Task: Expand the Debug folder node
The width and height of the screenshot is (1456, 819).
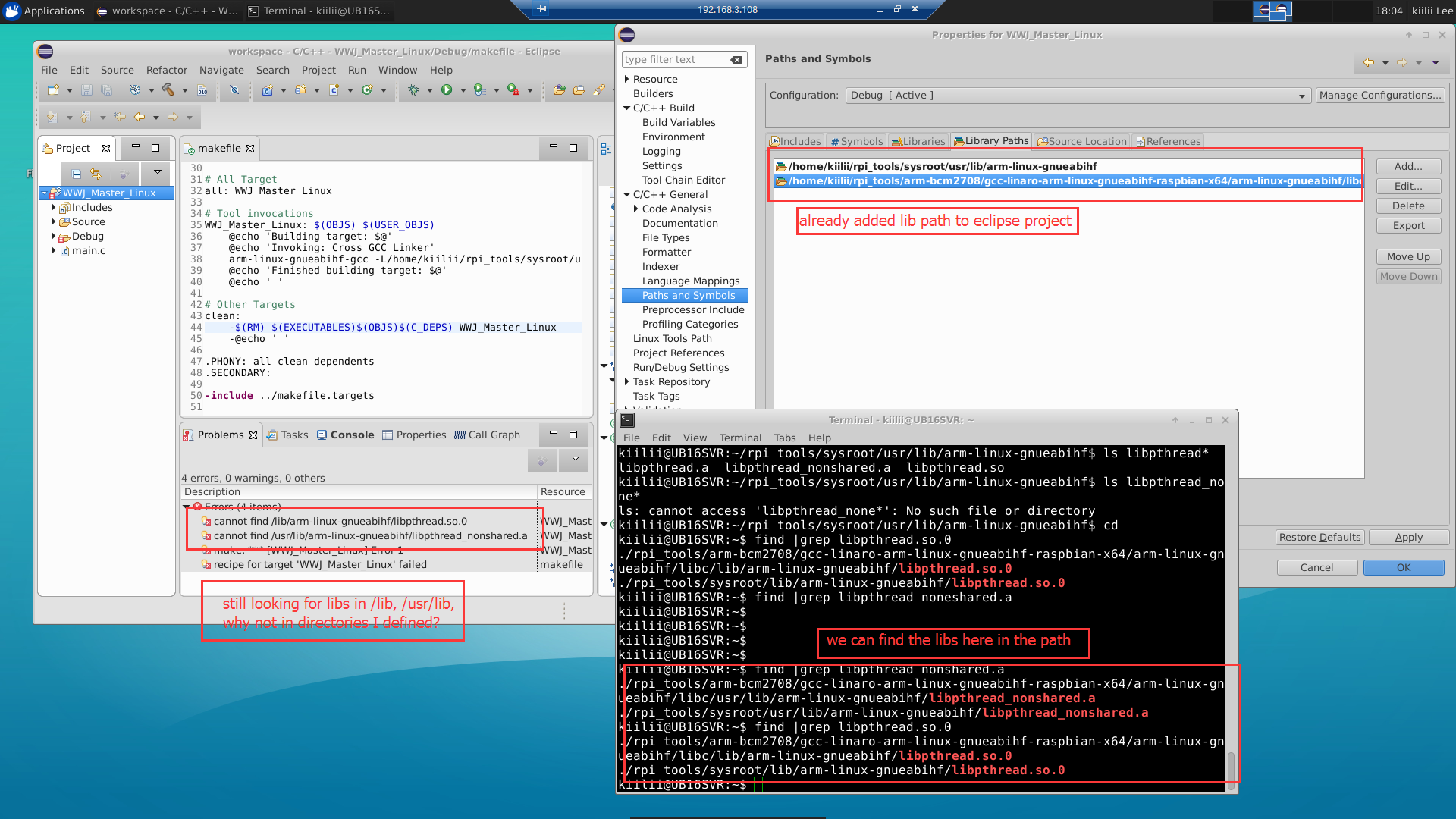Action: (x=53, y=237)
